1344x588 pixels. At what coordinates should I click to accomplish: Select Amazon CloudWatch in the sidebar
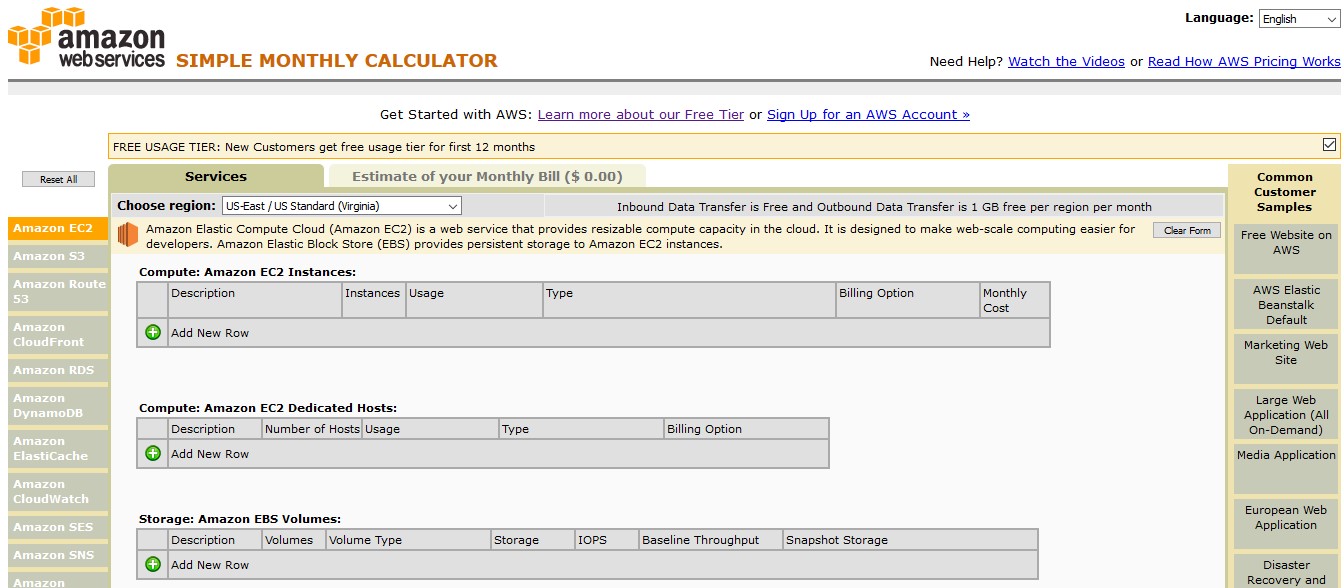point(57,491)
